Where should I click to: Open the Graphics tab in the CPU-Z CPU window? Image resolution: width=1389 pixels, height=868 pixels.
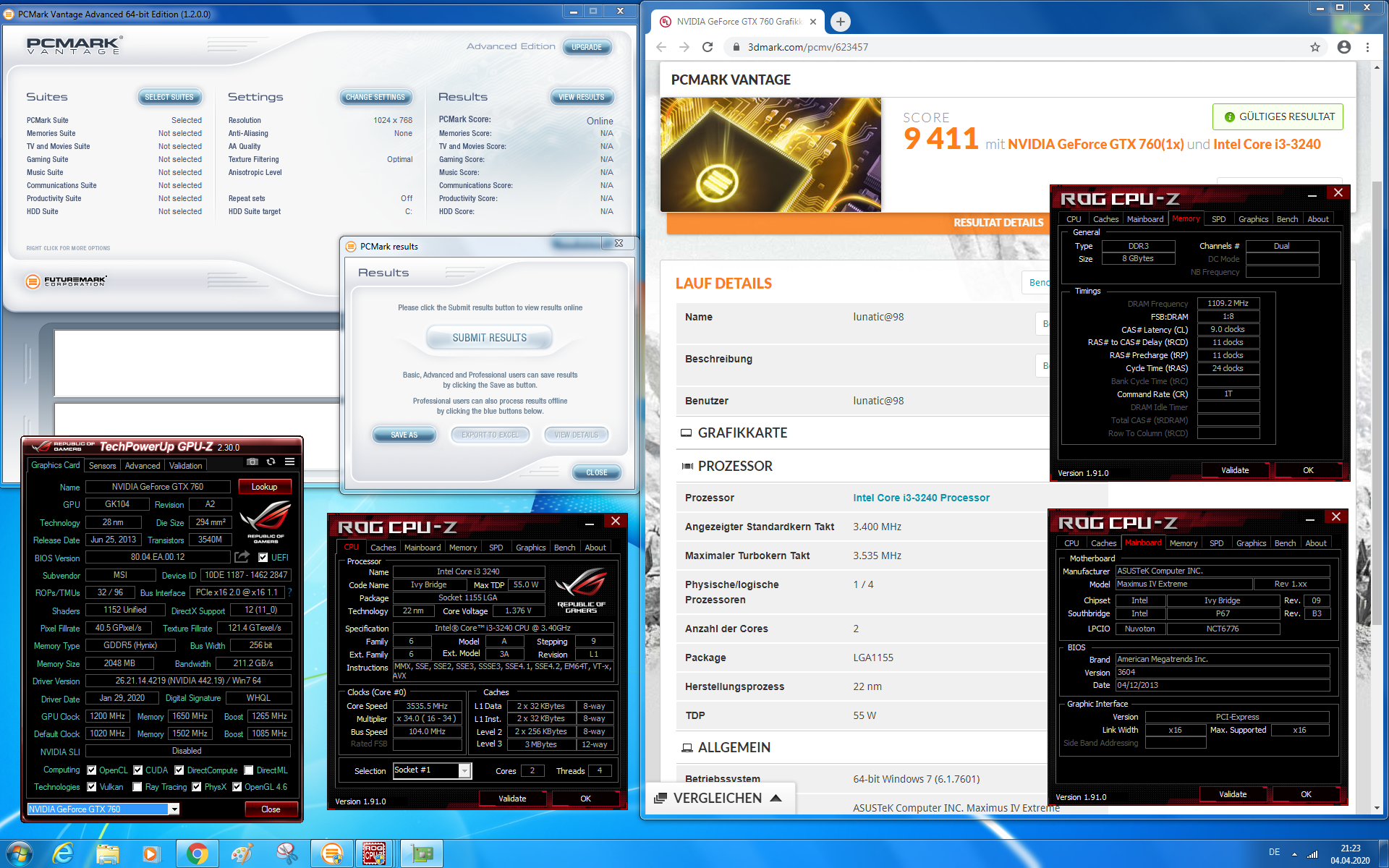tap(530, 548)
